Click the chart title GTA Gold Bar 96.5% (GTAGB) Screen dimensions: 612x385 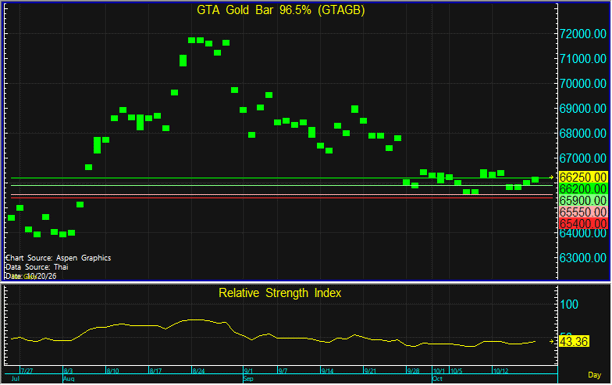point(280,10)
